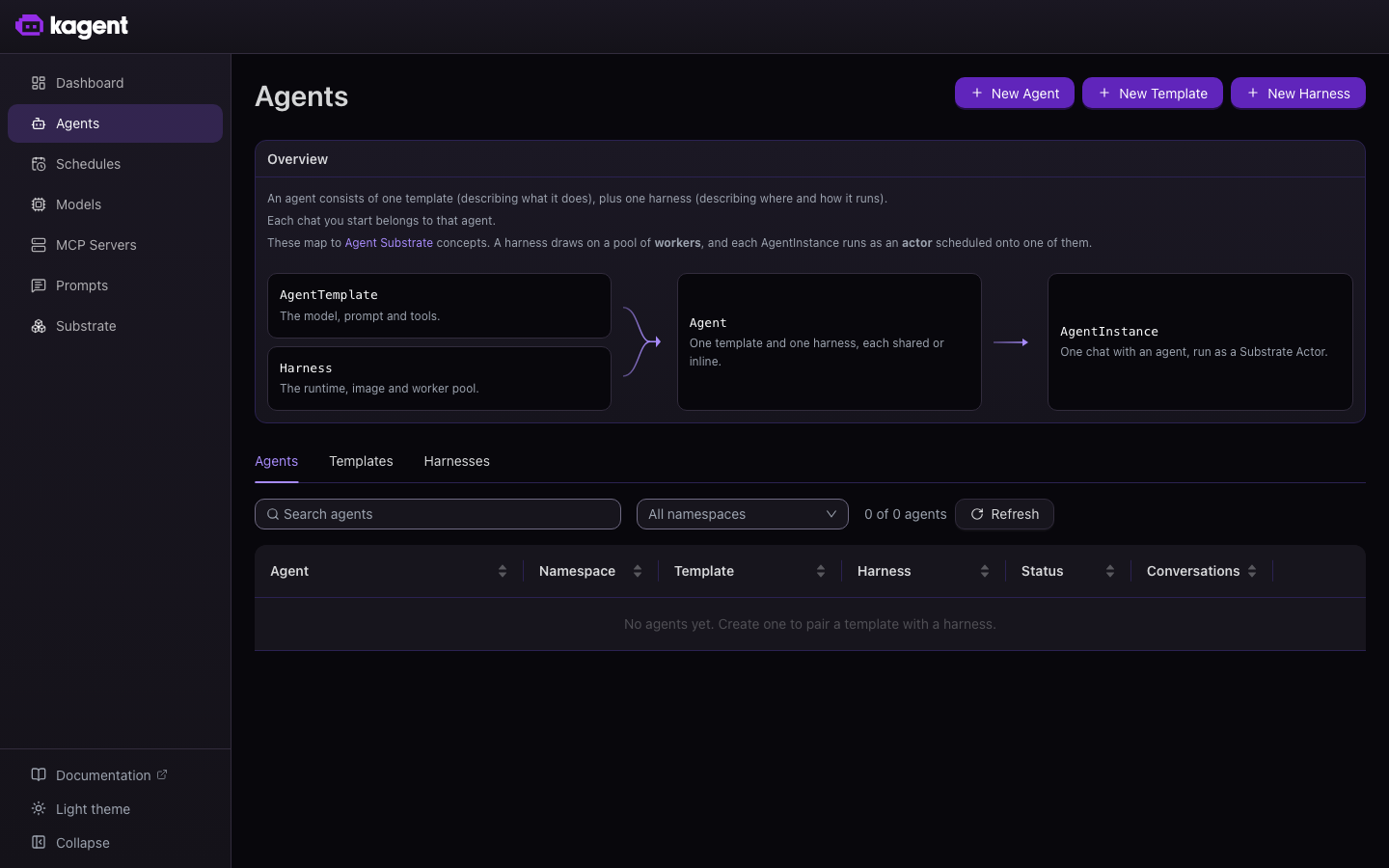Click the kagent logo icon
1389x868 pixels.
coord(30,26)
